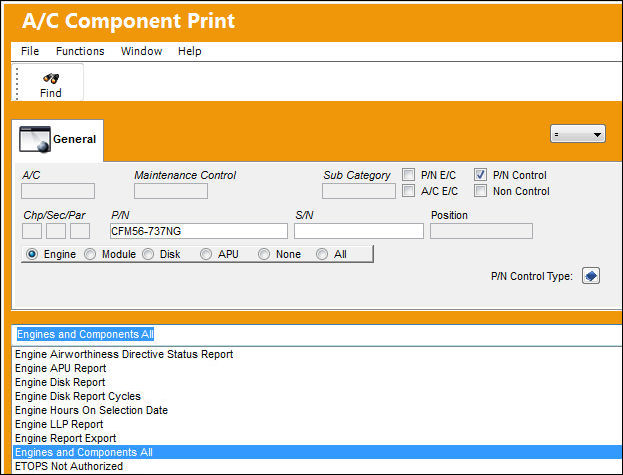Click the A/C input field
Screen dimensions: 623x475
(x=58, y=191)
